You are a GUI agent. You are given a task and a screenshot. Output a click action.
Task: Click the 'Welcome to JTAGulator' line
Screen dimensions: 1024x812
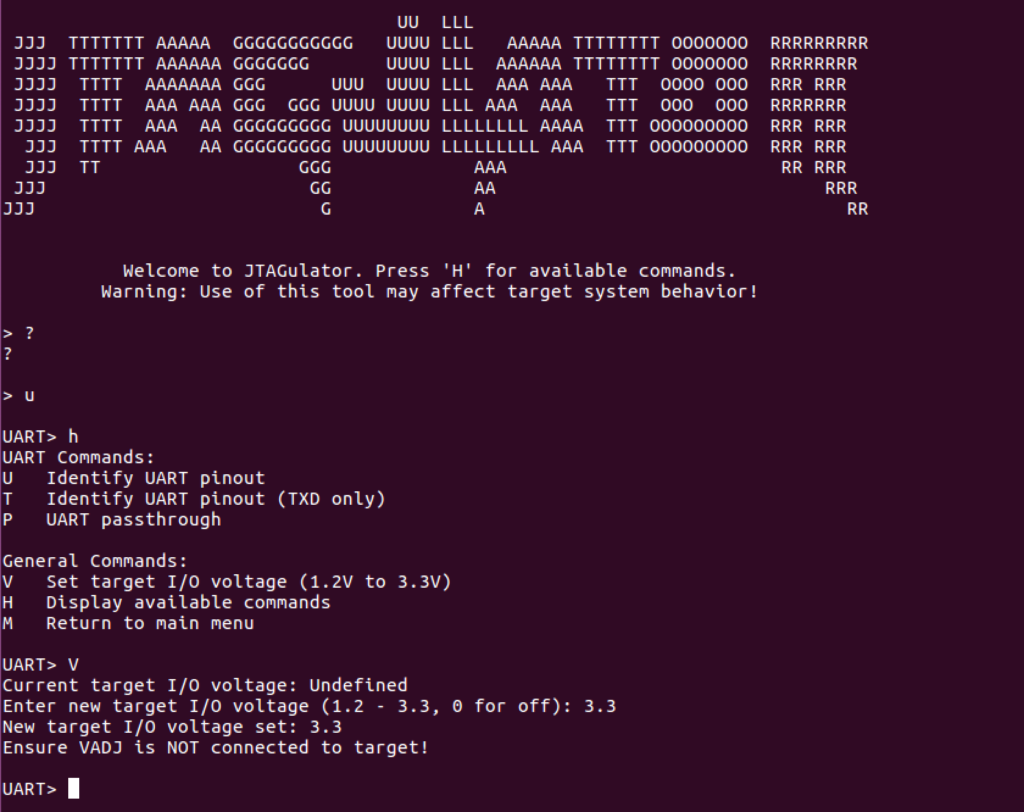click(429, 270)
